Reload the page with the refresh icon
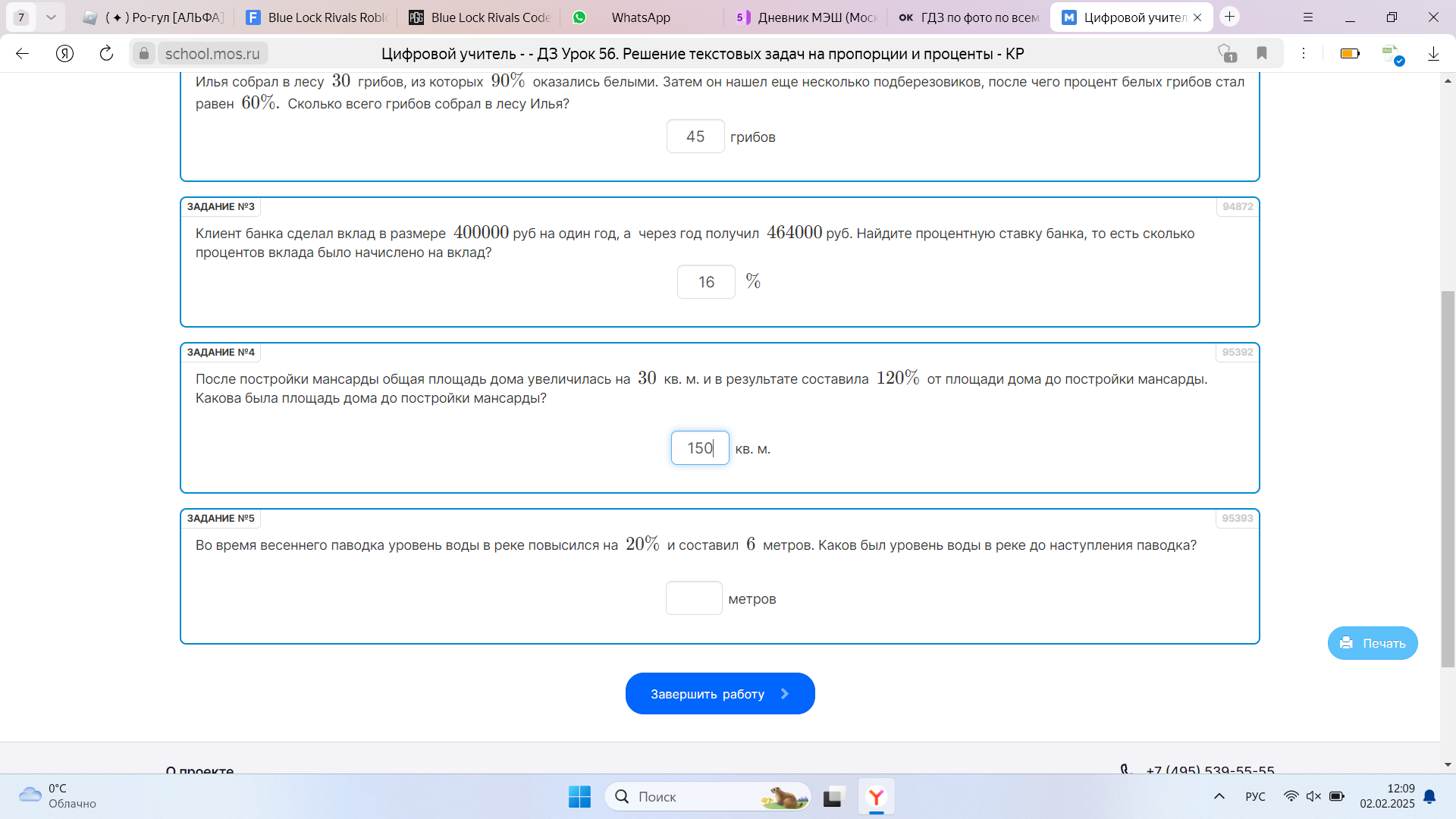The height and width of the screenshot is (819, 1456). pos(106,53)
